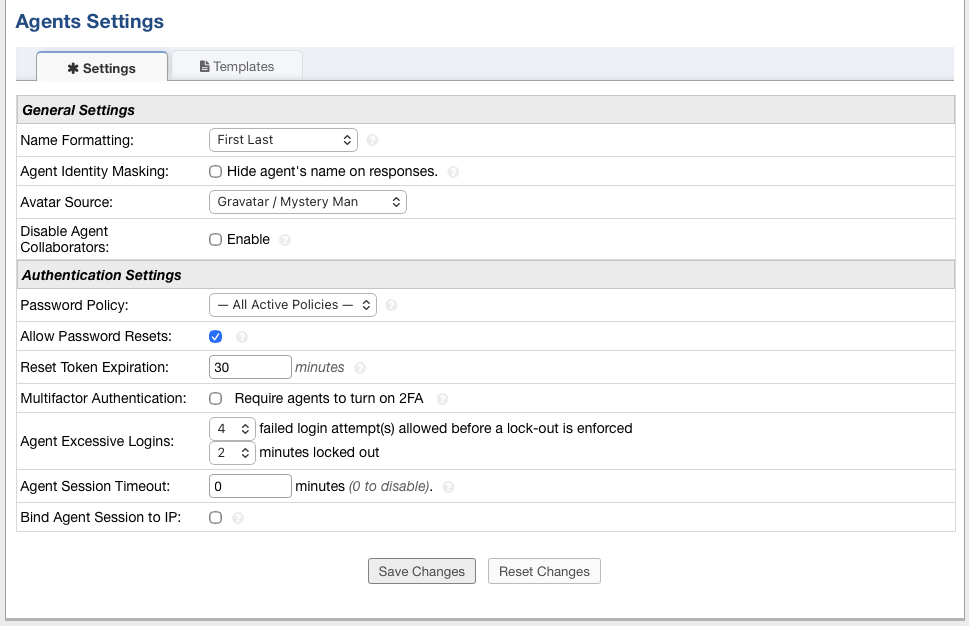
Task: Switch to the Templates tab
Action: (237, 66)
